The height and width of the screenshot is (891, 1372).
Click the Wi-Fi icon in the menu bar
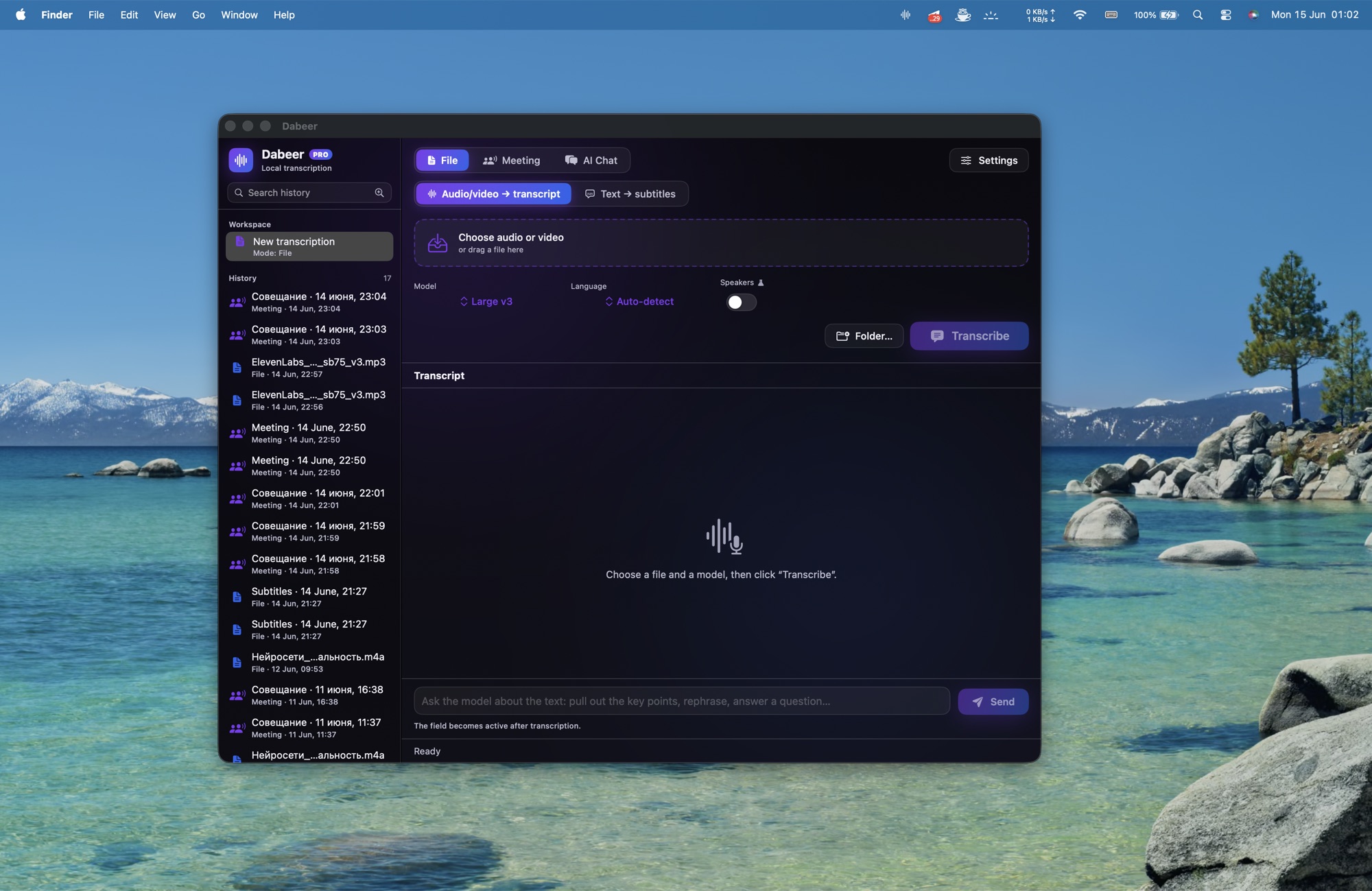coord(1080,14)
